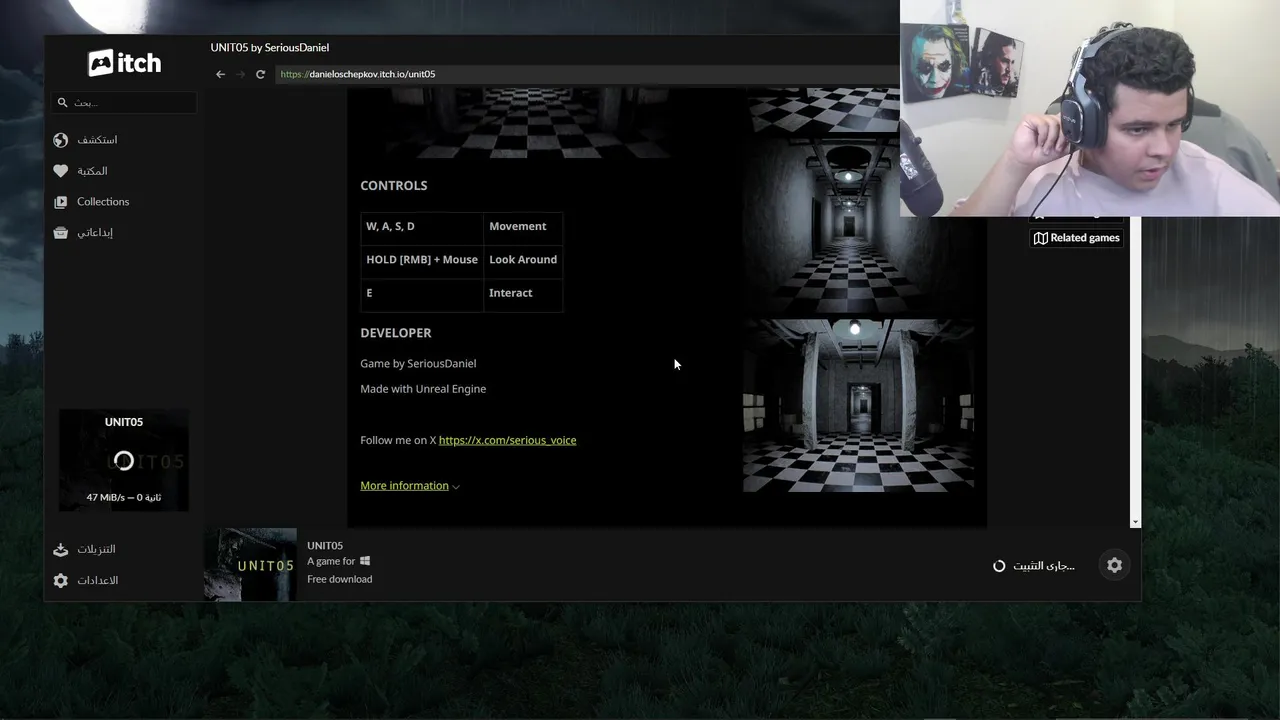
Task: Click the heart library icon
Action: click(x=61, y=171)
